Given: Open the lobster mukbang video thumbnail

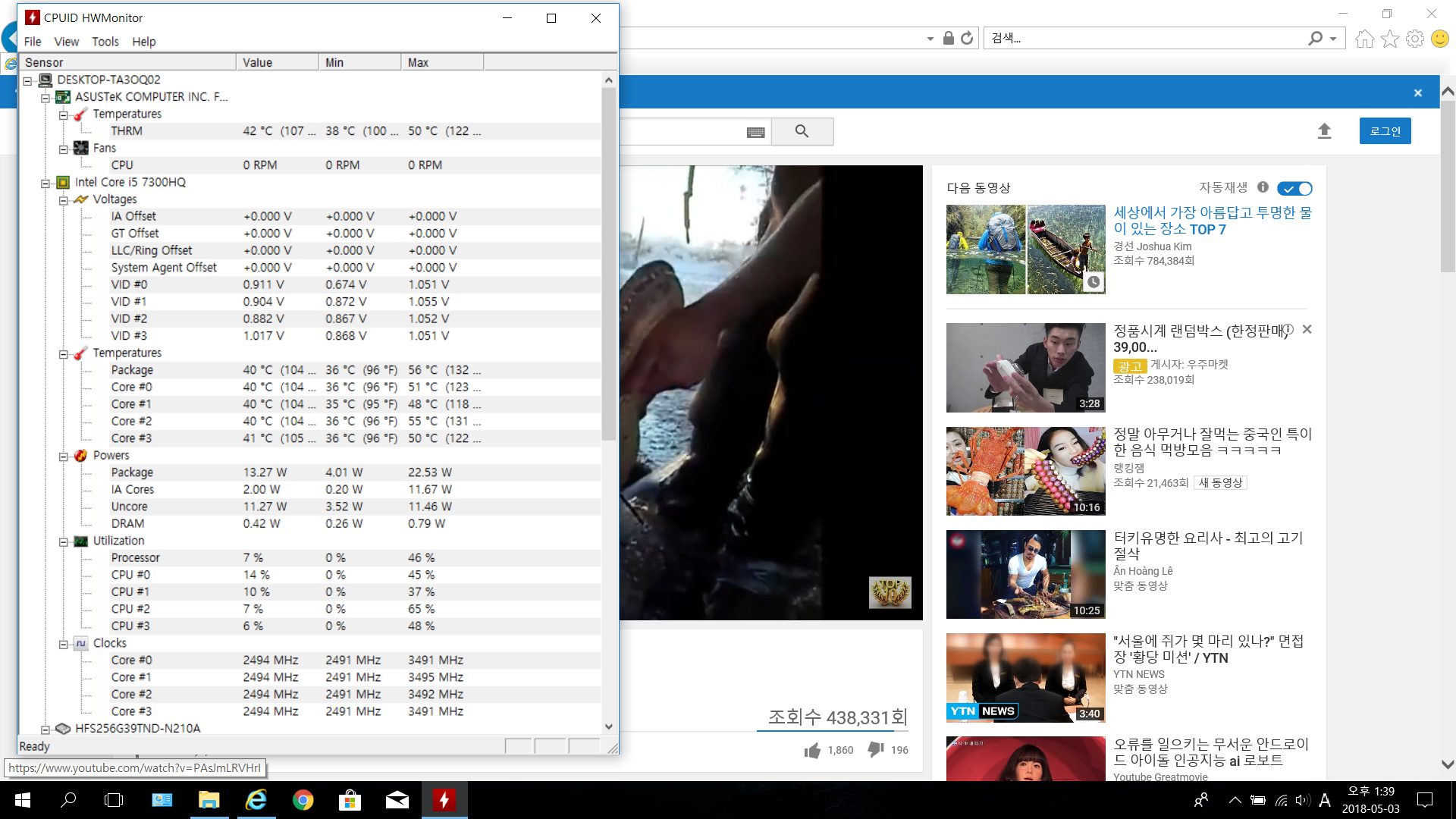Looking at the screenshot, I should pos(1025,471).
